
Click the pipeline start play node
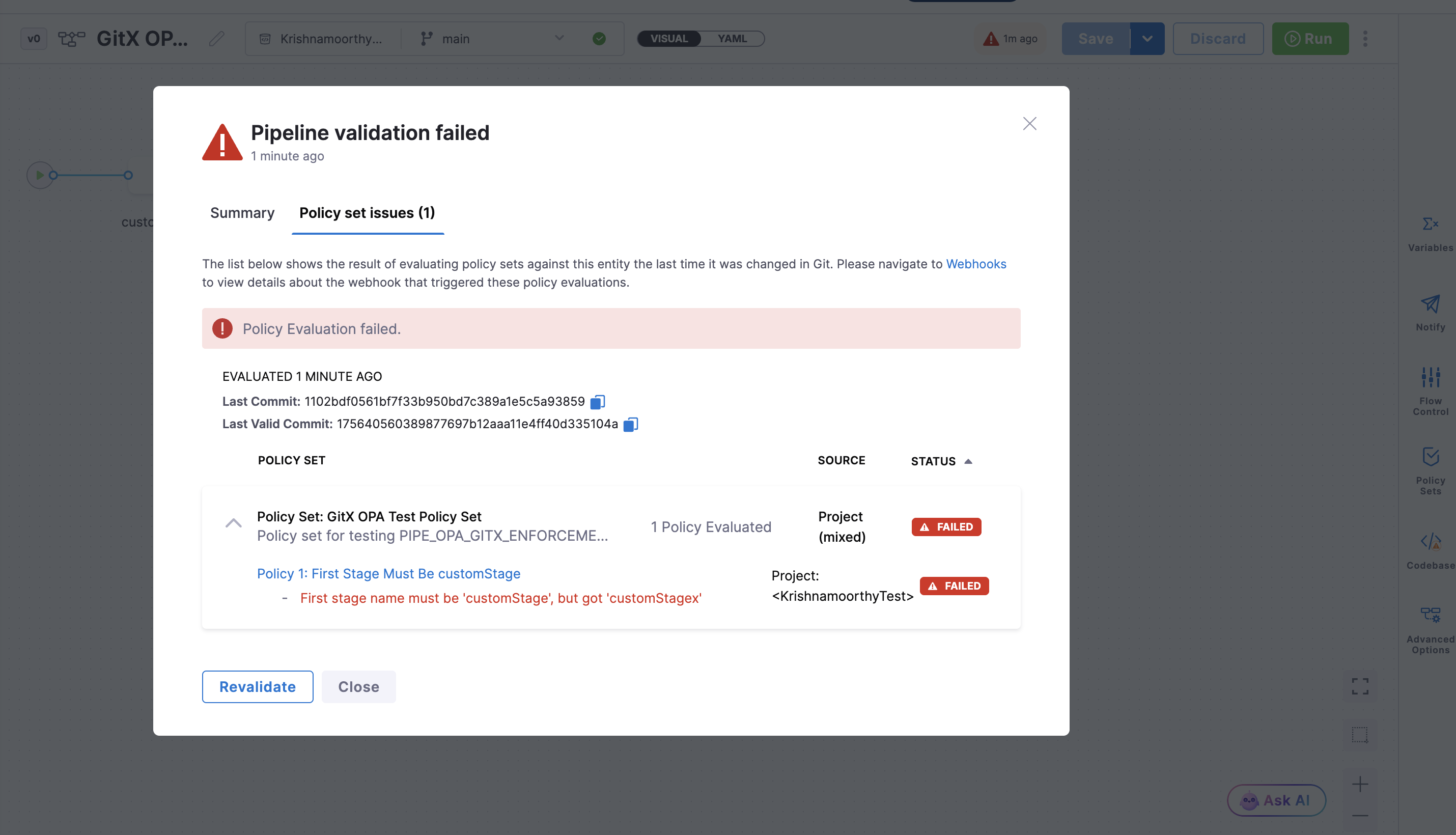click(40, 175)
